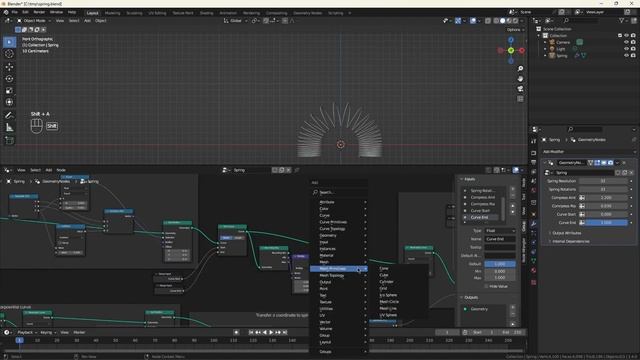Screen dimensions: 640x360
Task: Click the Outliner filter funnel icon
Action: (x=622, y=20)
